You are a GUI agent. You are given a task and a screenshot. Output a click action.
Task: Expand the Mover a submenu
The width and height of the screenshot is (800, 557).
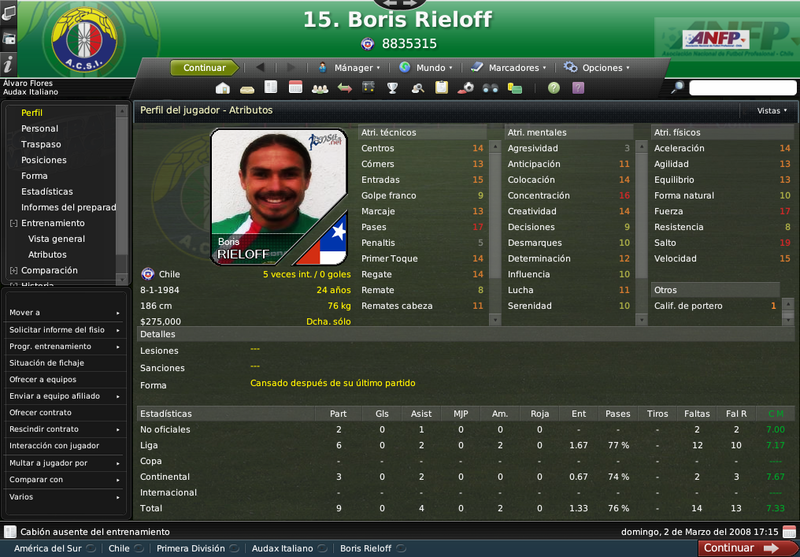[x=64, y=313]
